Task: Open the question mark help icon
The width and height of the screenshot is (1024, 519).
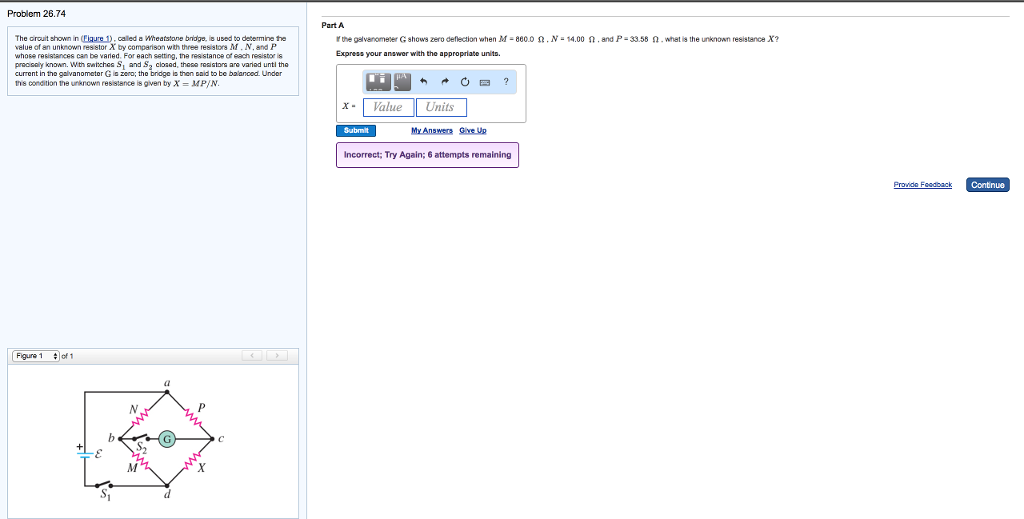Action: [x=506, y=82]
